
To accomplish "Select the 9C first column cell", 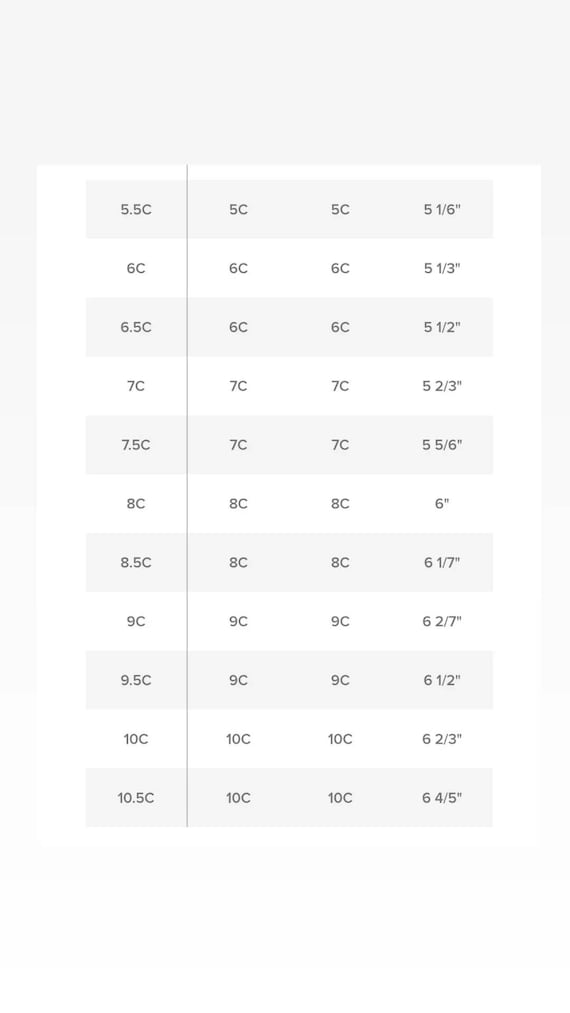I will click(x=136, y=621).
